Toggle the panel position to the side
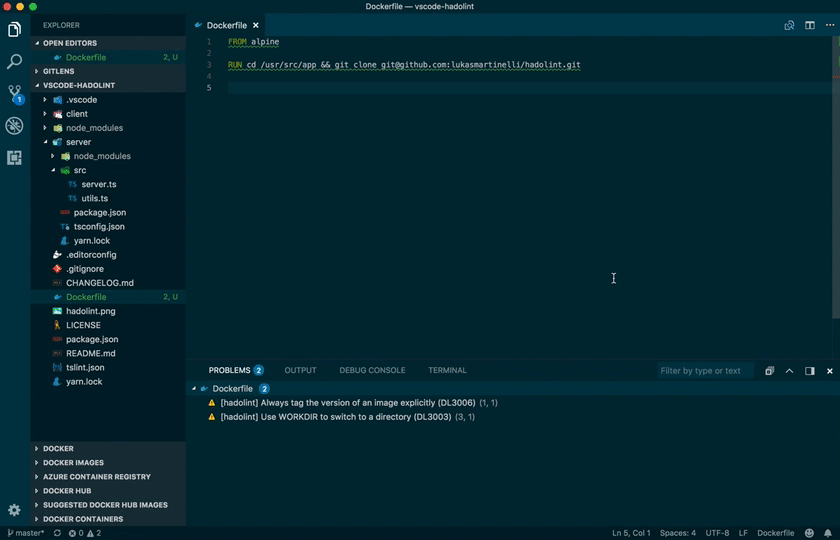 click(809, 371)
